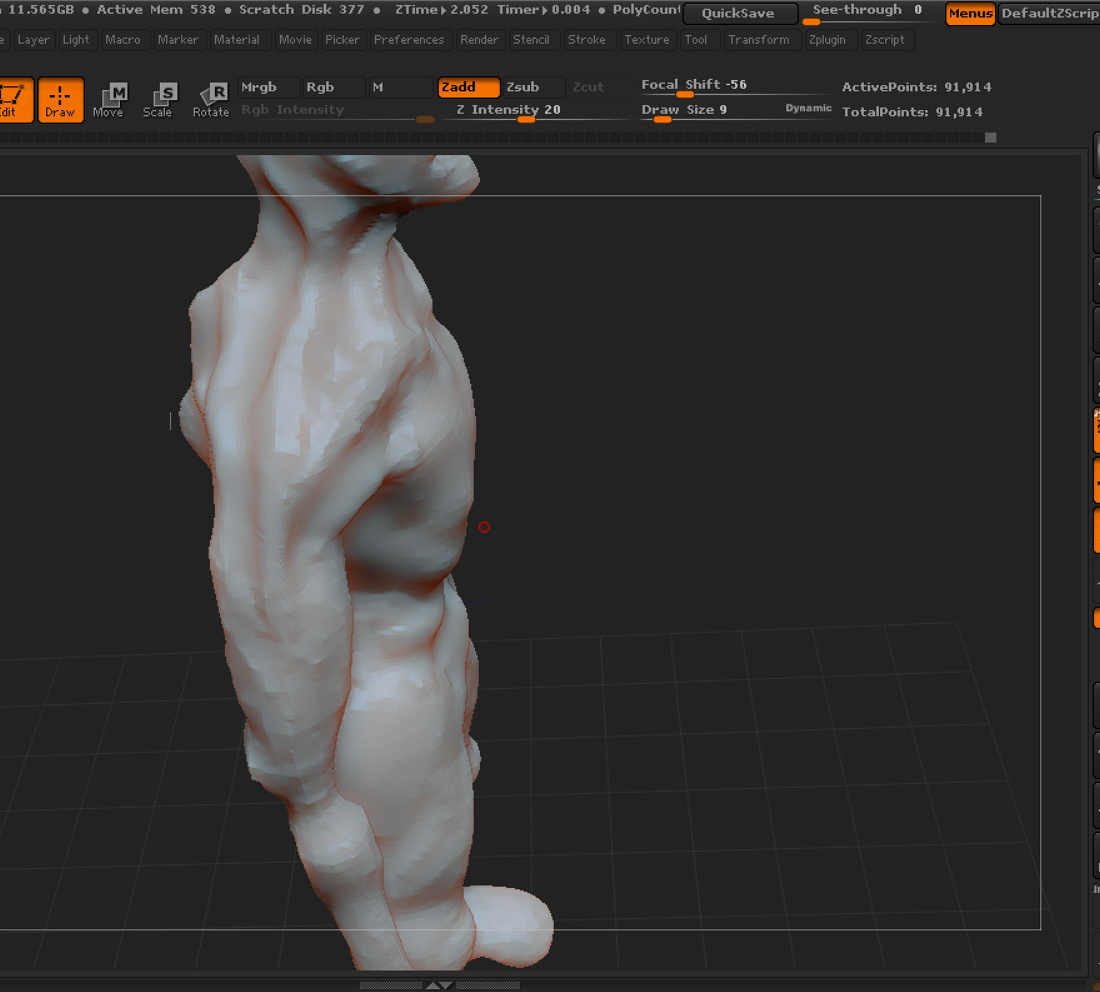This screenshot has height=992, width=1100.
Task: Click the ActivePoints: 91,914 readout
Action: (917, 87)
